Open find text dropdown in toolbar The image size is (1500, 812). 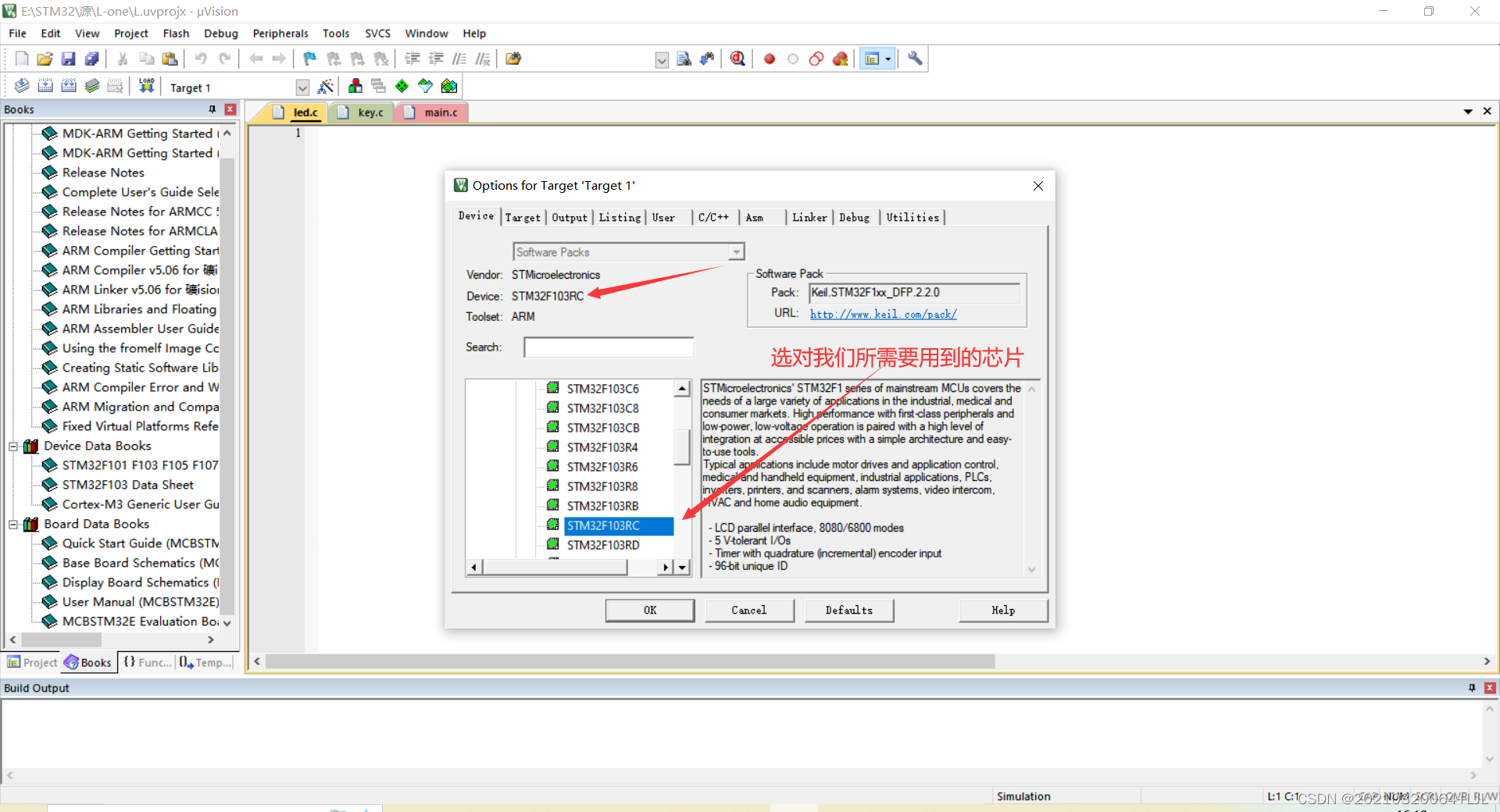tap(662, 60)
